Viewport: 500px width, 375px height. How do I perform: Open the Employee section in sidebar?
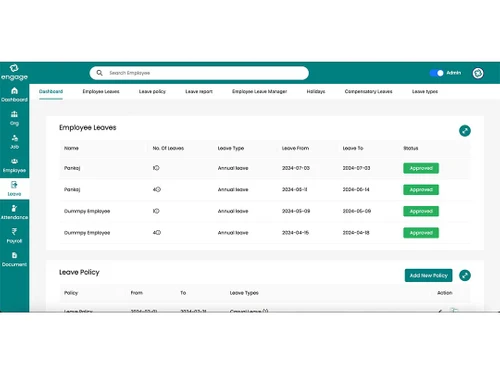(x=14, y=166)
